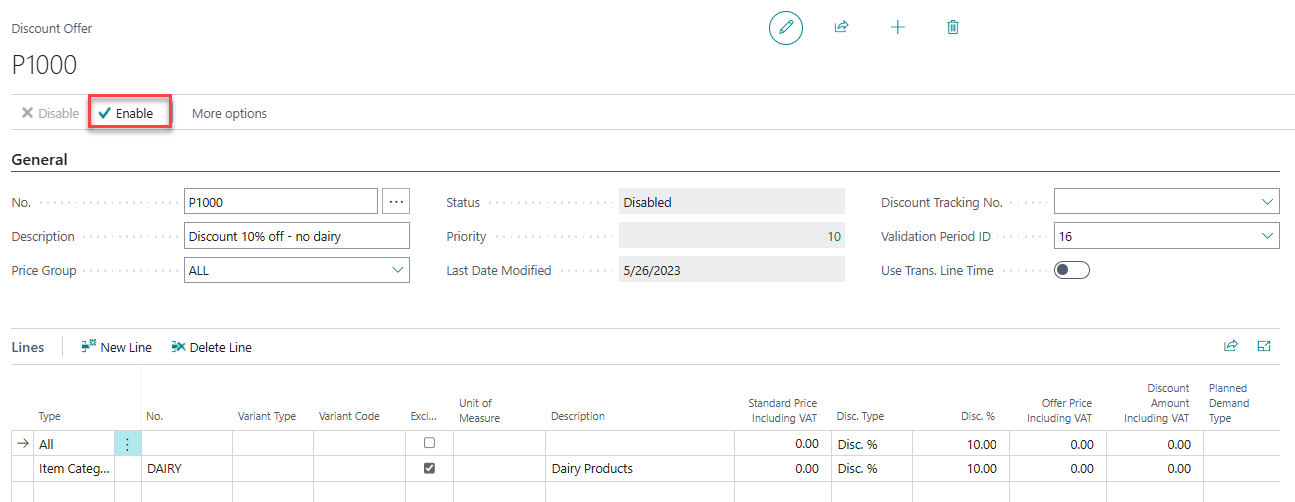Open the Price Group dropdown
Image resolution: width=1295 pixels, height=502 pixels.
[398, 270]
